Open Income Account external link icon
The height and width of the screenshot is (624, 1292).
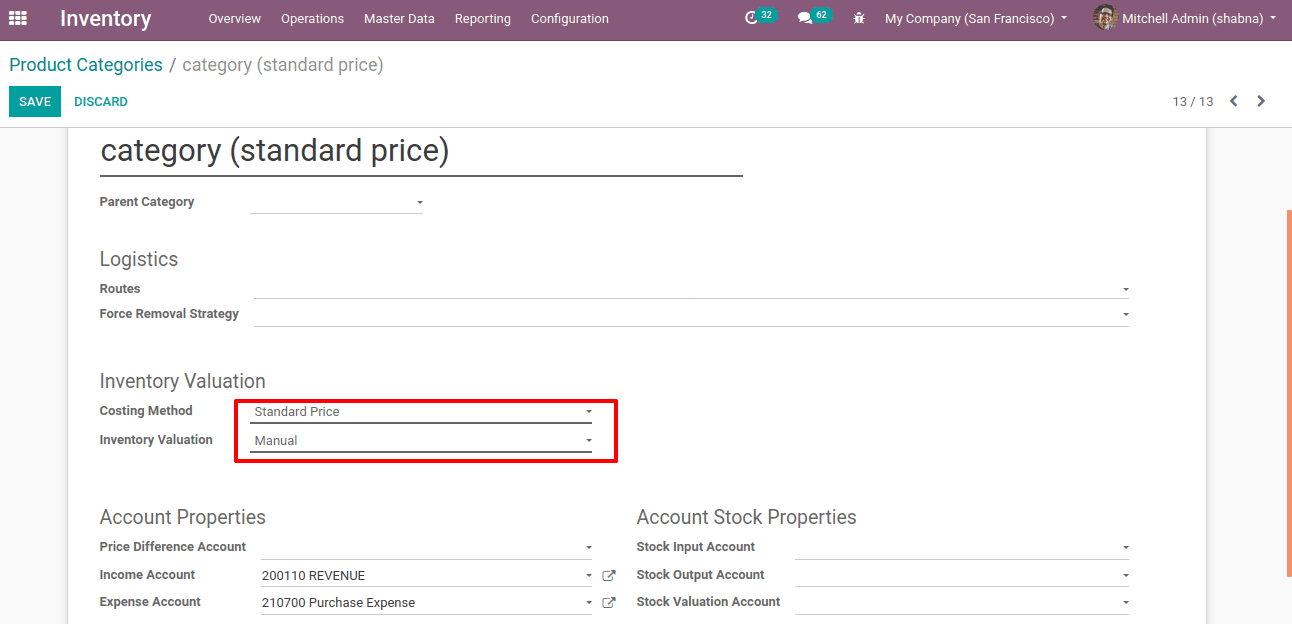pos(609,576)
